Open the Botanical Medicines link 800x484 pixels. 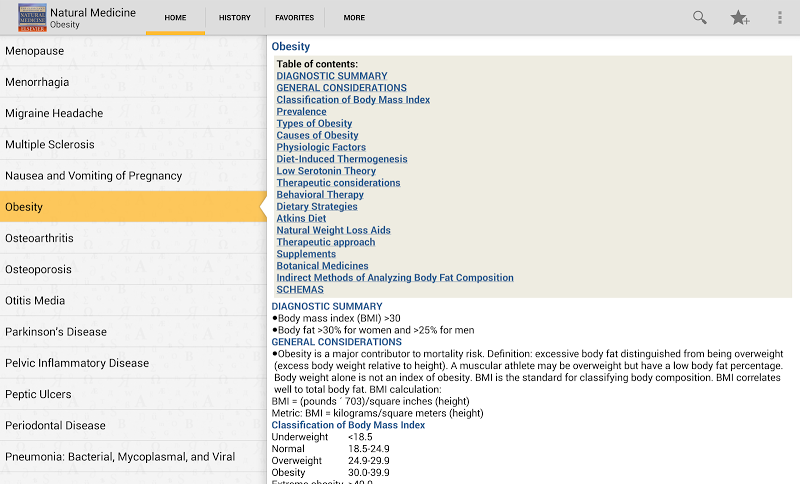click(322, 266)
